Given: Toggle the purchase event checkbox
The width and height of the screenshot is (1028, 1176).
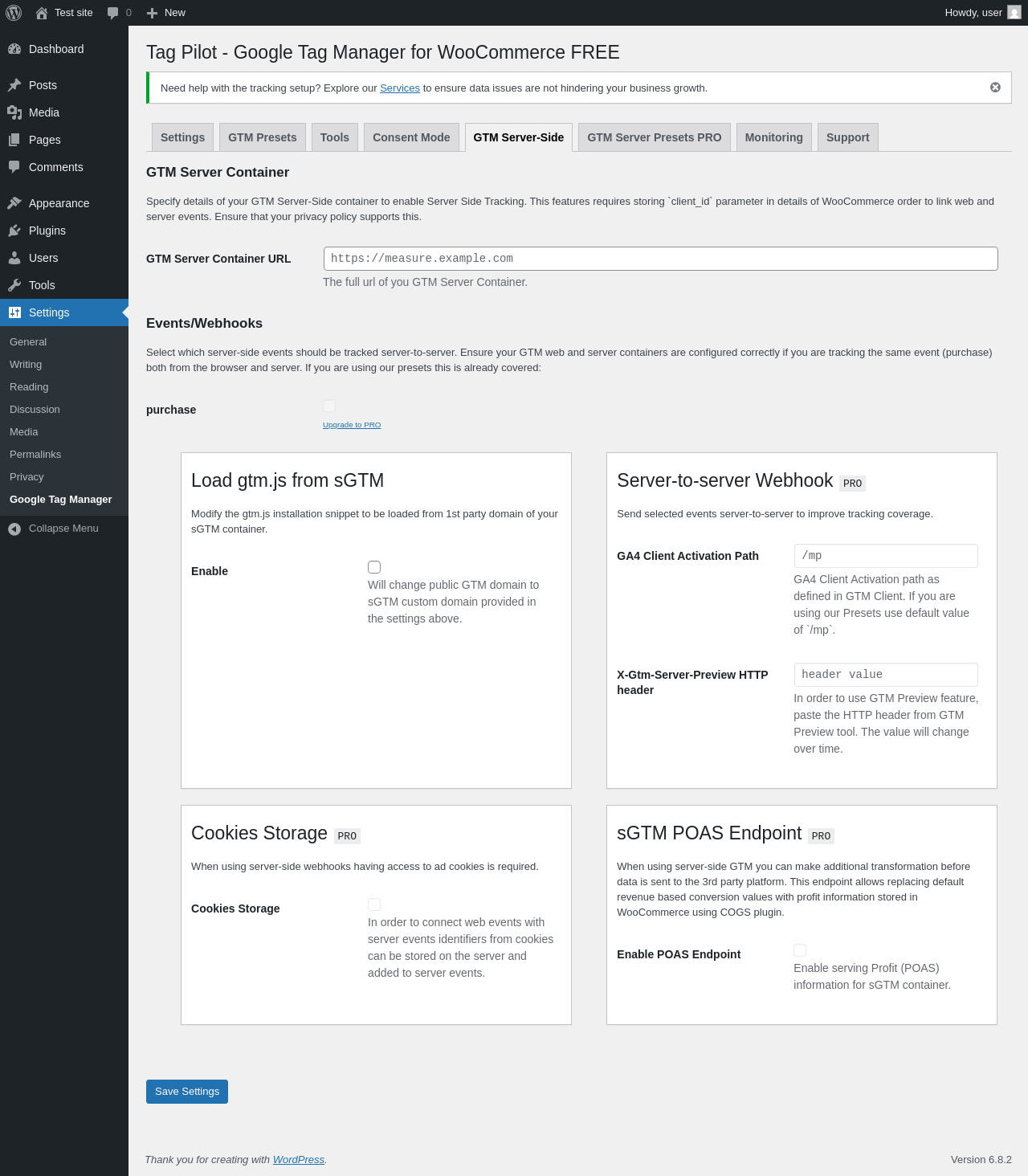Looking at the screenshot, I should click(x=329, y=406).
